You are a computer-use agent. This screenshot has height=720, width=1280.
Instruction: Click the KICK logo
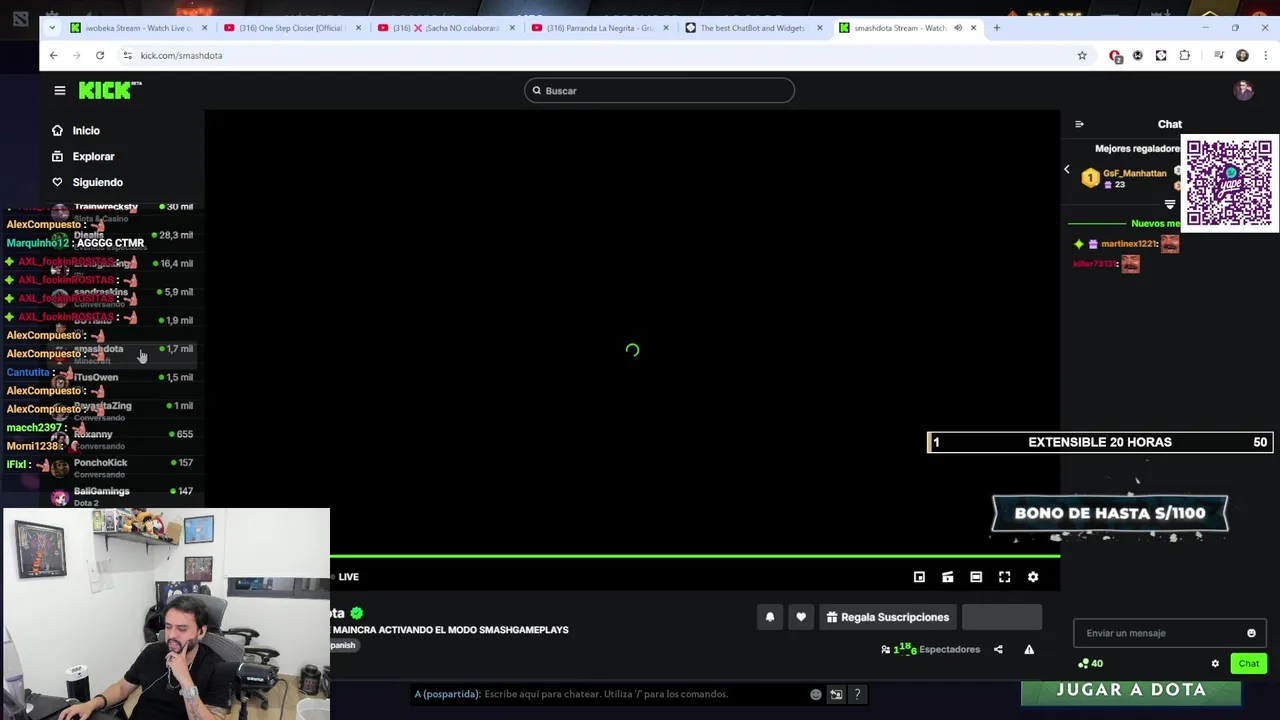110,90
